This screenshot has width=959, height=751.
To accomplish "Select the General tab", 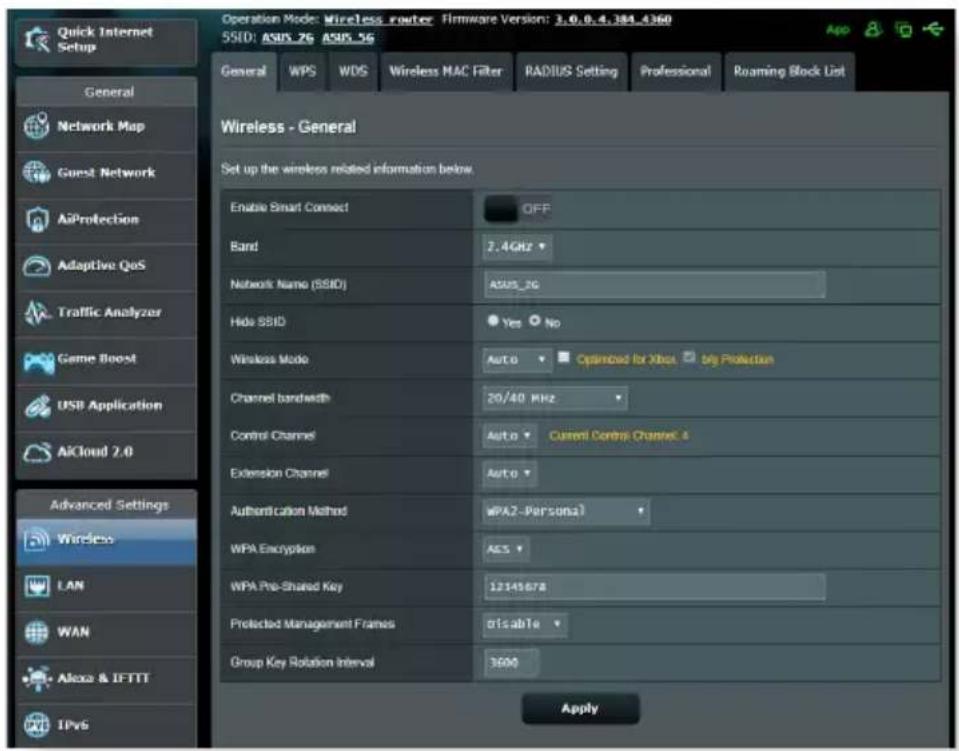I will click(x=244, y=72).
